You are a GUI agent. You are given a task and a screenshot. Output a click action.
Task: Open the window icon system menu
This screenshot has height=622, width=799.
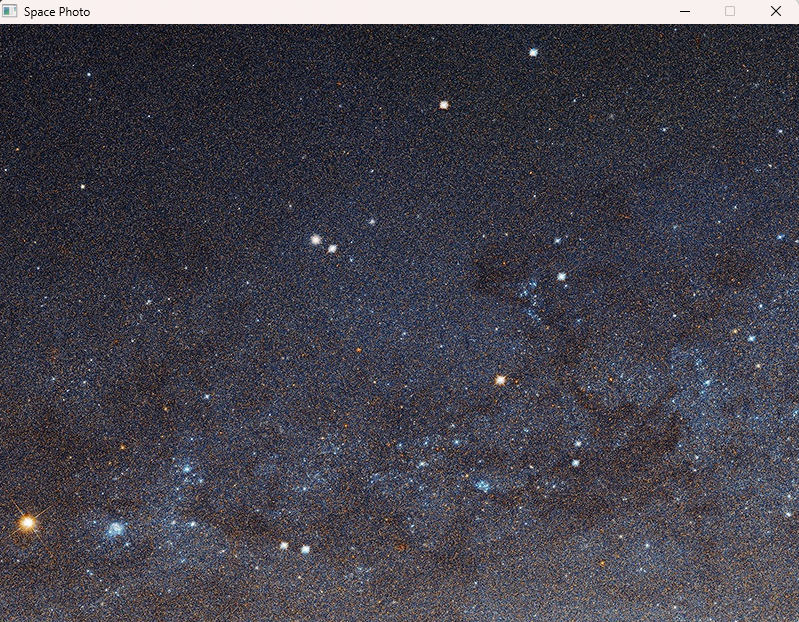pos(10,11)
